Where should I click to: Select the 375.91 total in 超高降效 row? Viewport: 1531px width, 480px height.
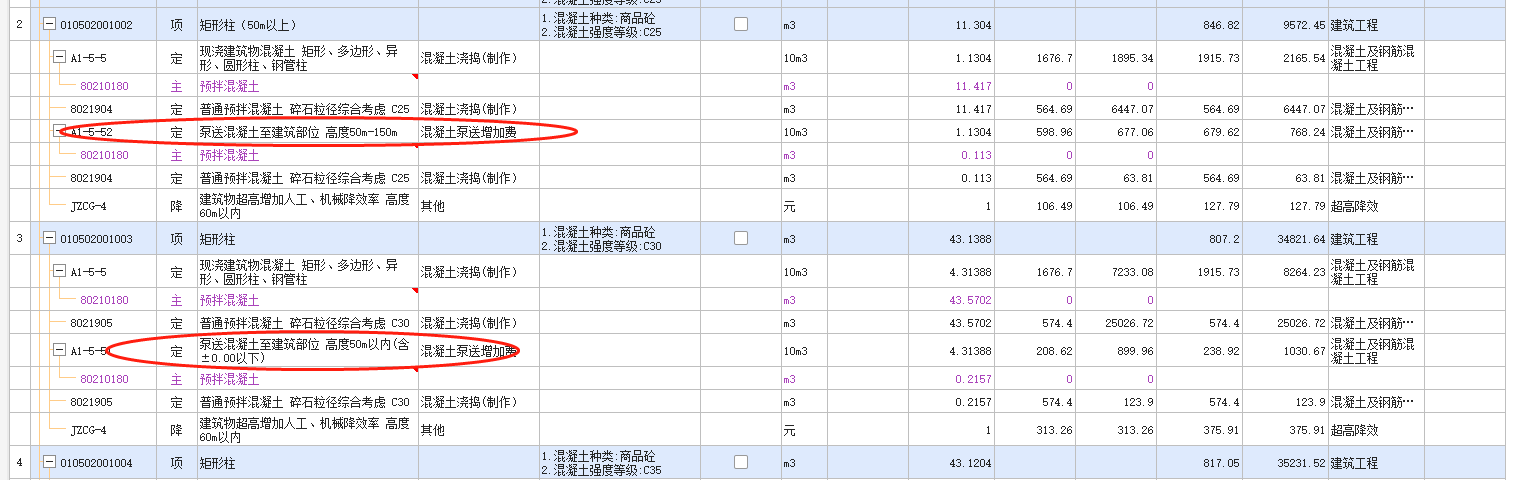point(1284,430)
